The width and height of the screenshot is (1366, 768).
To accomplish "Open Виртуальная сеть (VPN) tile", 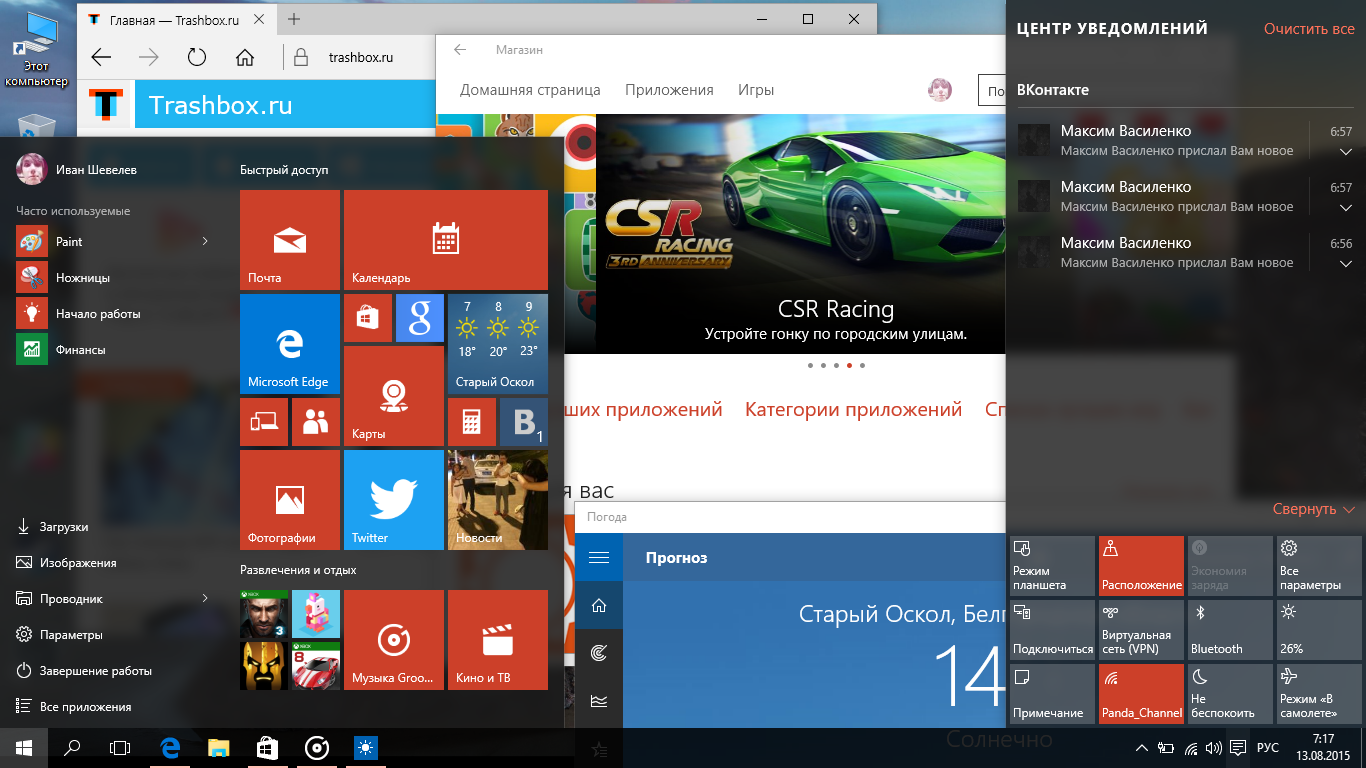I will 1142,629.
